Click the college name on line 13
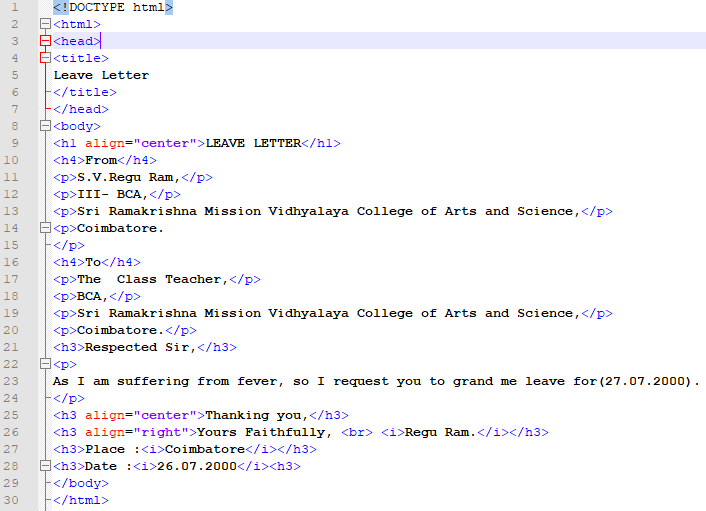This screenshot has height=511, width=706. click(329, 211)
